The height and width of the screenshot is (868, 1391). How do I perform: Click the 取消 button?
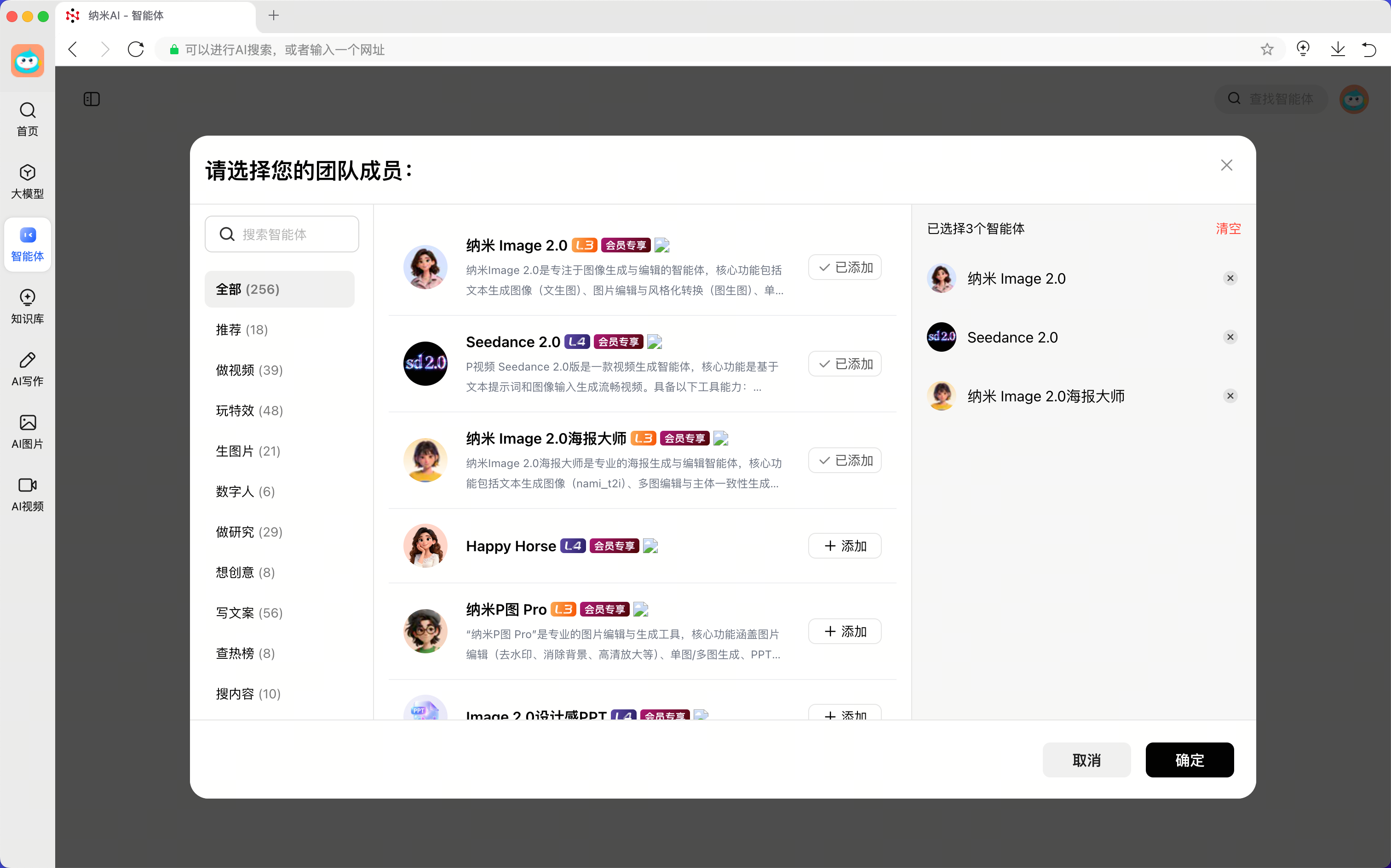(x=1086, y=760)
